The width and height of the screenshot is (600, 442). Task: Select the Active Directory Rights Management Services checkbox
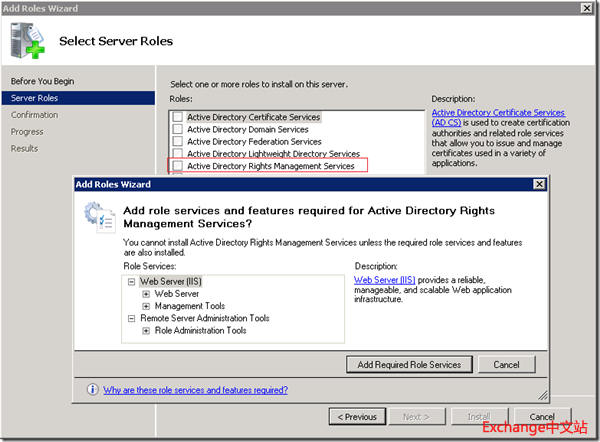click(177, 166)
